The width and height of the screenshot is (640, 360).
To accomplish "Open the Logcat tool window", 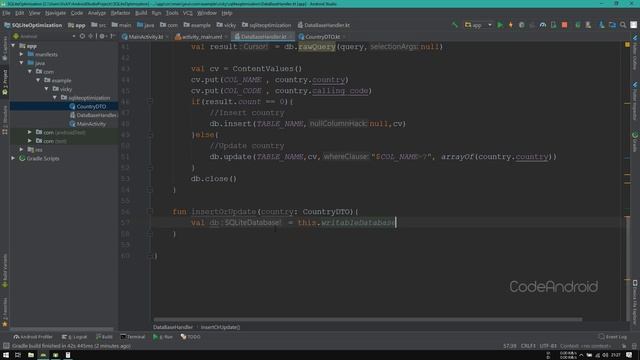I will 74,337.
